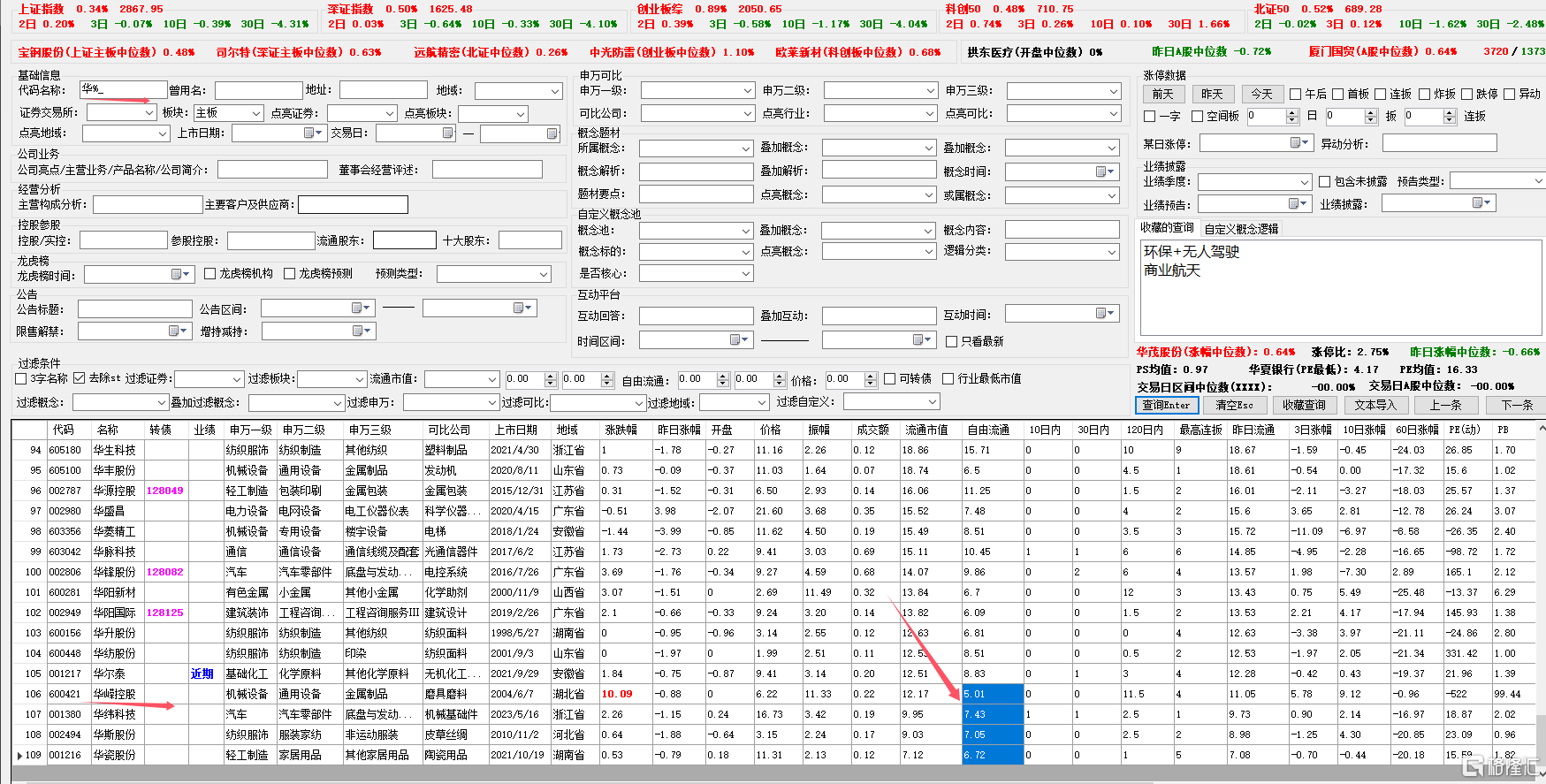Click the stepper arrows before 板 label
The image size is (1546, 784).
pyautogui.click(x=1371, y=117)
